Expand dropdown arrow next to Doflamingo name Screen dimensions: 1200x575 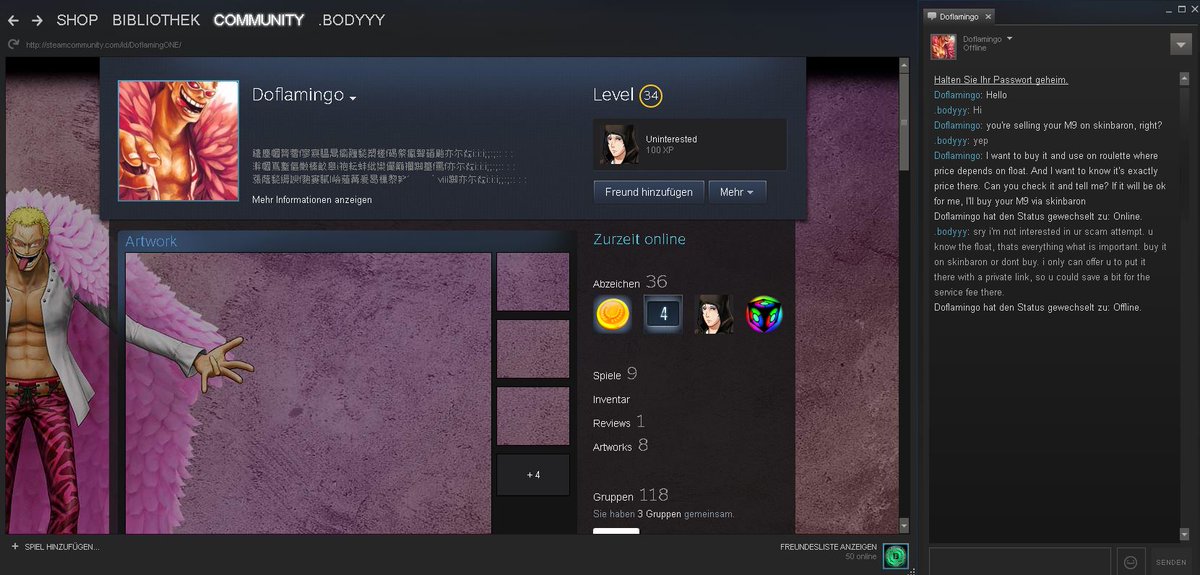[353, 98]
